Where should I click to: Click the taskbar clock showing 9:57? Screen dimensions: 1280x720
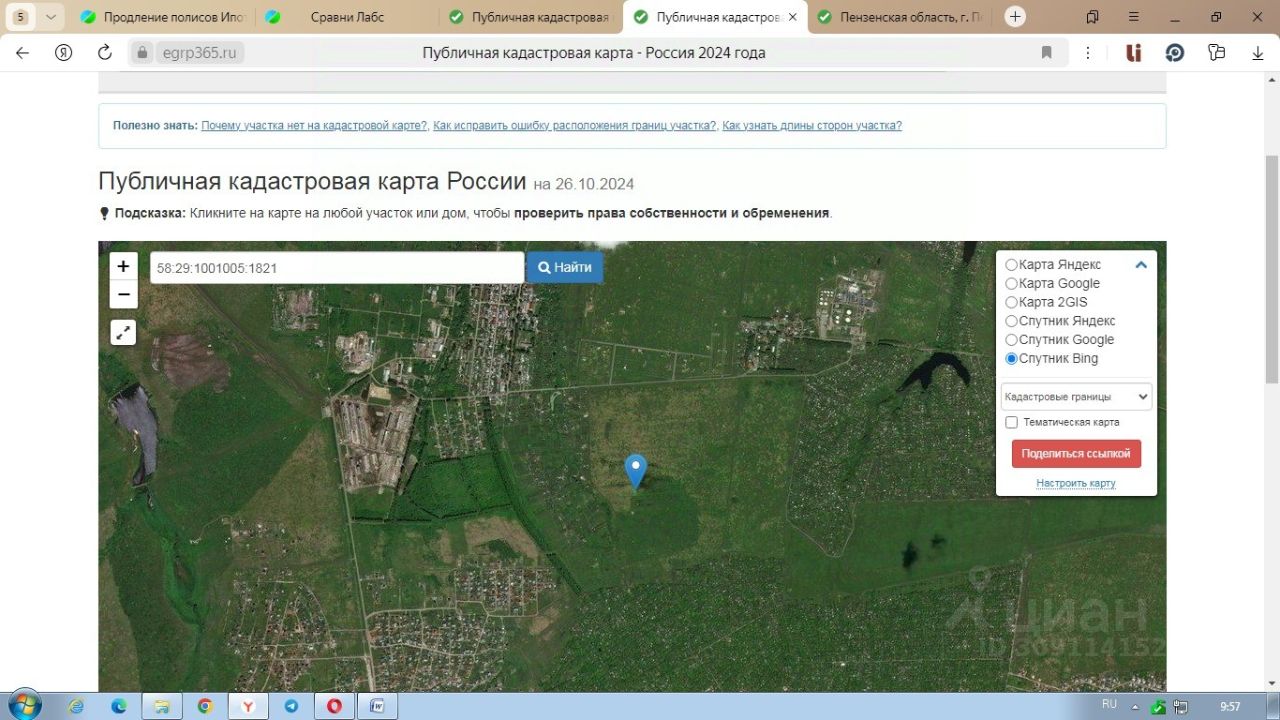tap(1230, 707)
